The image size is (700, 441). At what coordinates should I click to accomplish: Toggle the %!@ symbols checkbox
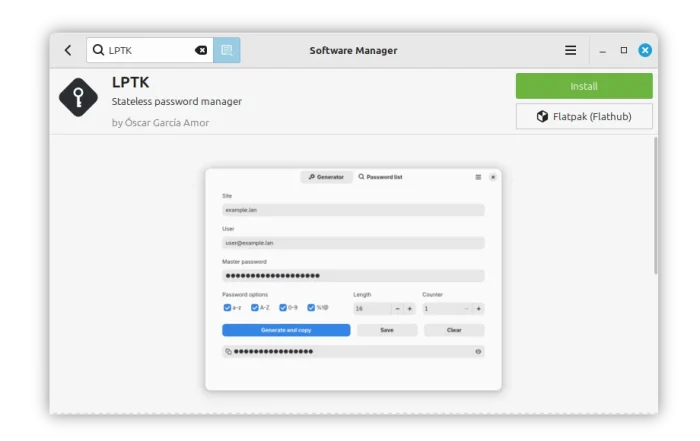(311, 308)
